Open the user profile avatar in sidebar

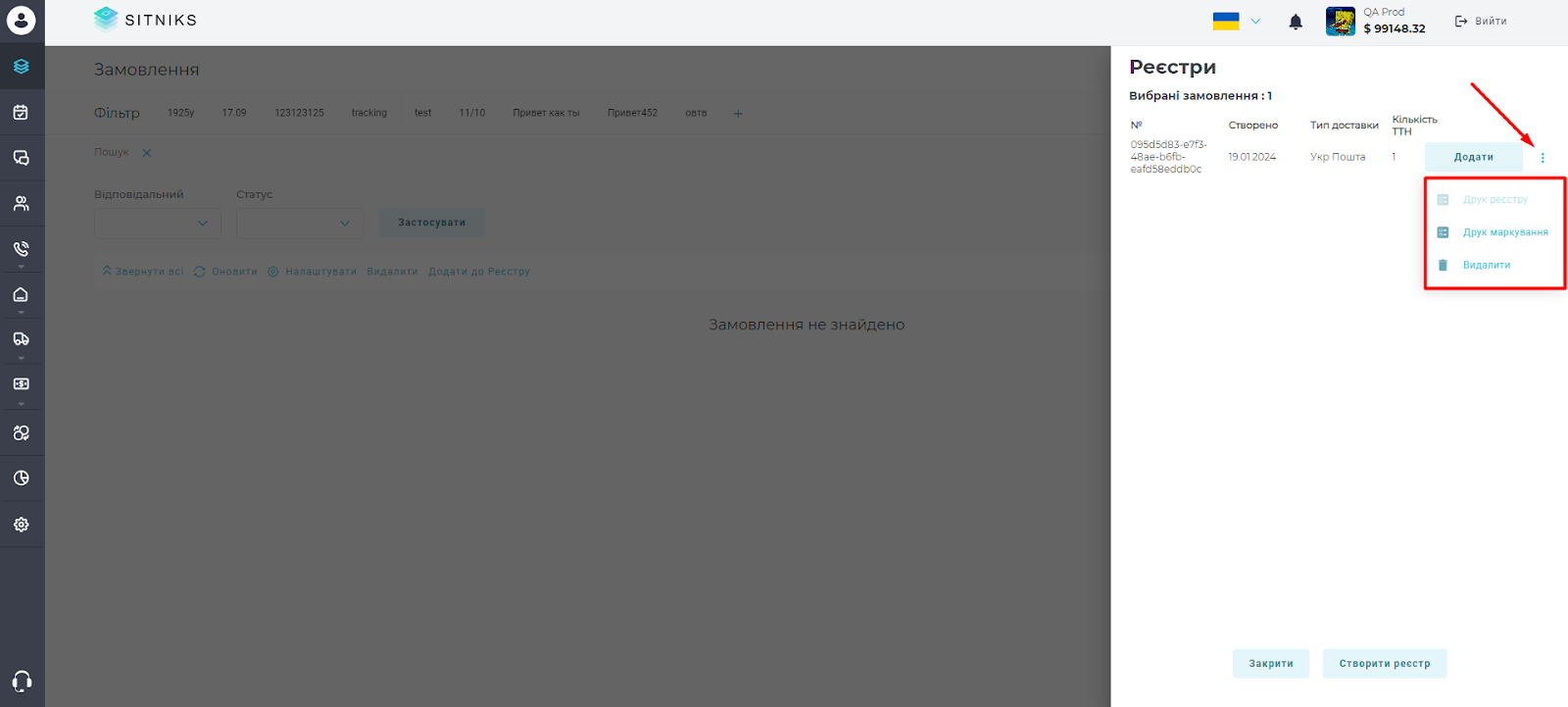point(22,21)
